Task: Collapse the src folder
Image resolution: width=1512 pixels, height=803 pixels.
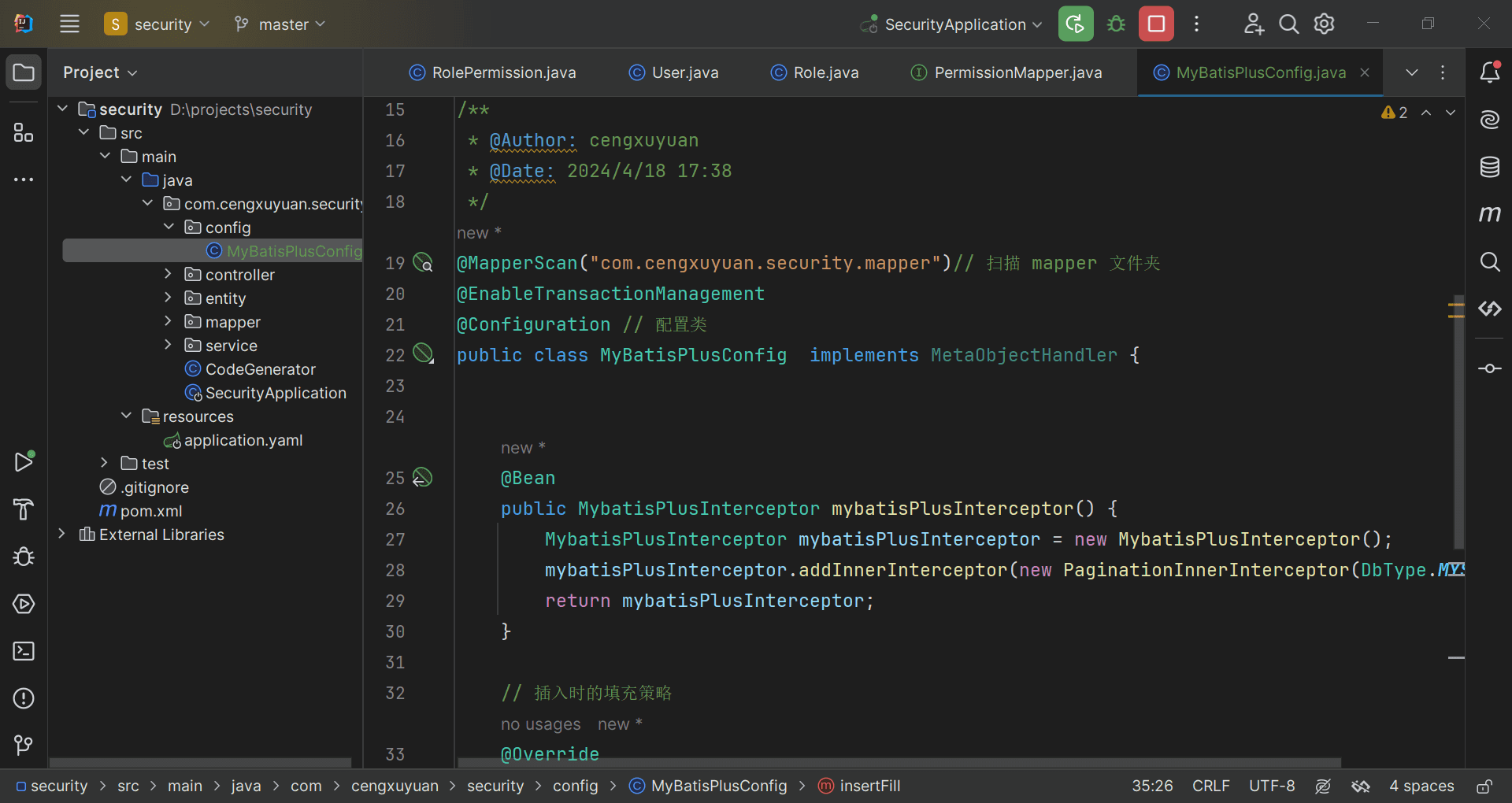Action: coord(84,132)
